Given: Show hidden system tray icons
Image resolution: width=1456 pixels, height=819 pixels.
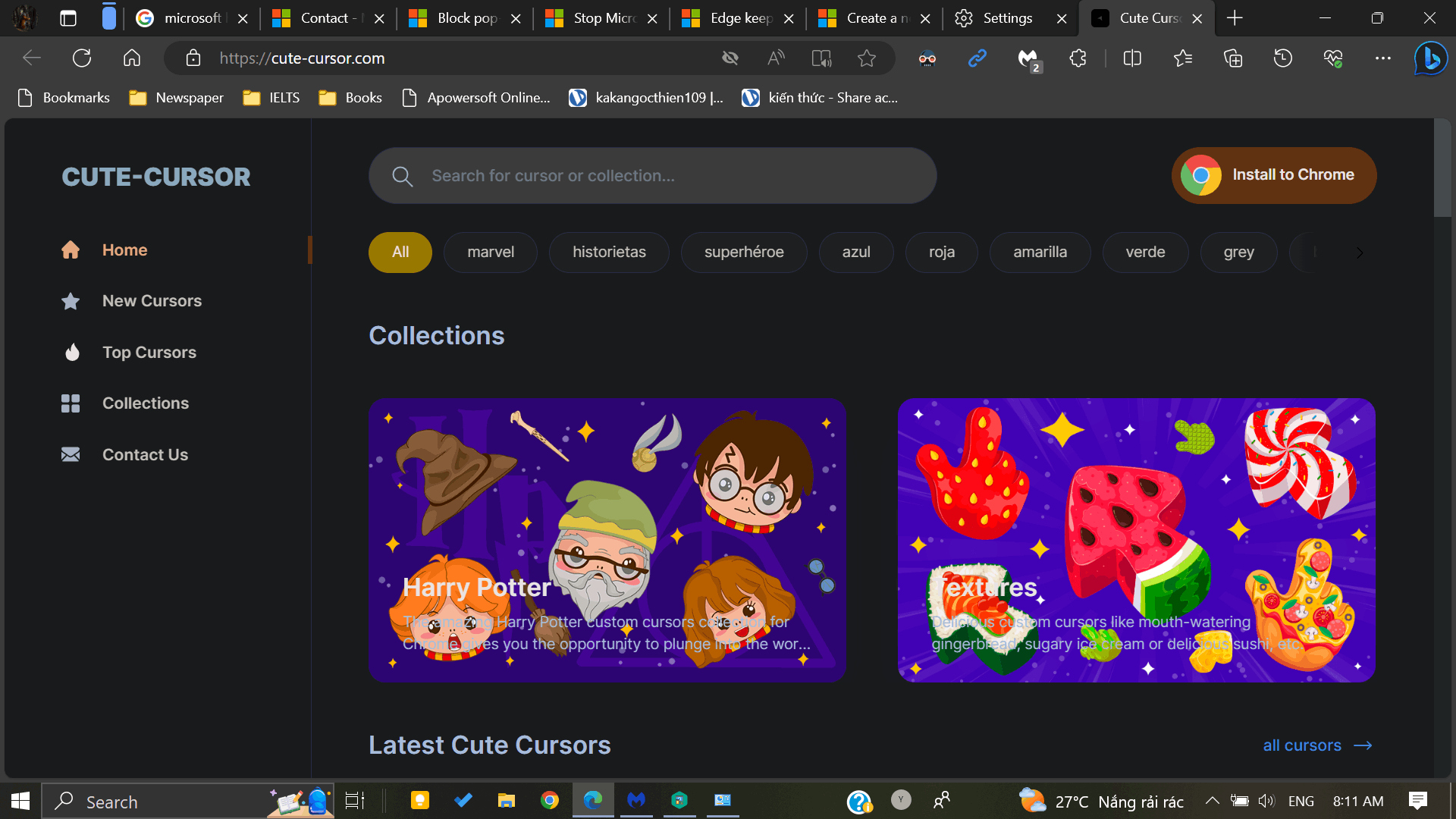Looking at the screenshot, I should click(x=1212, y=801).
